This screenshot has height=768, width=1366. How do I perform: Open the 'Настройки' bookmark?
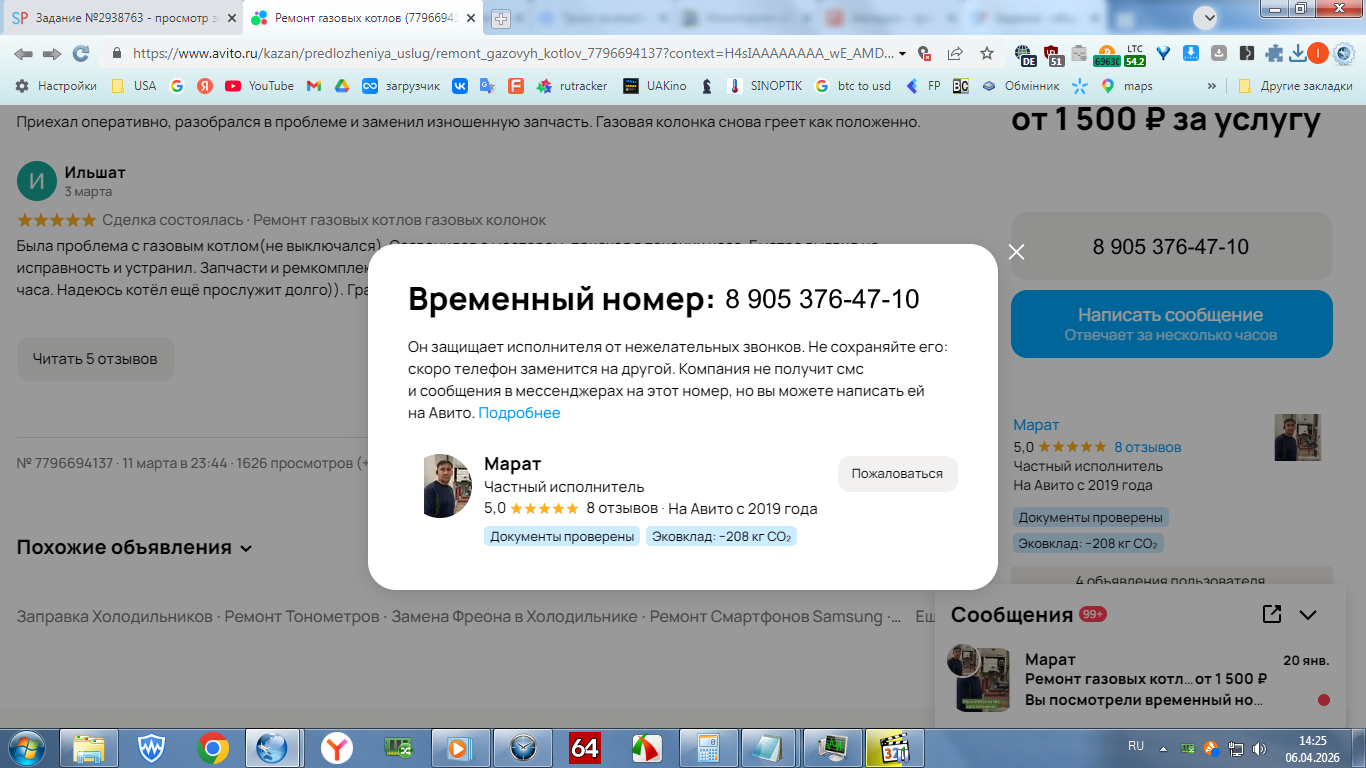coord(56,86)
